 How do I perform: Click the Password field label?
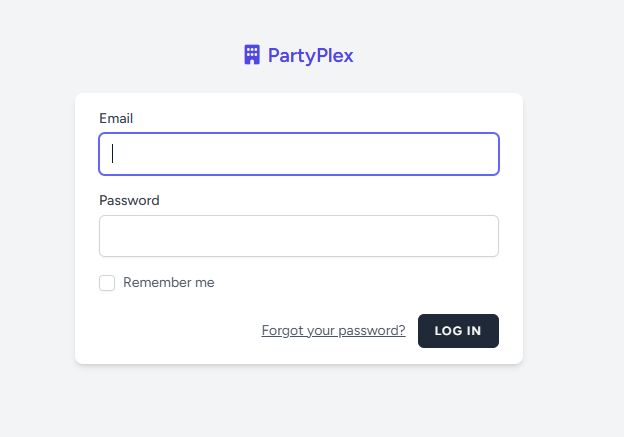129,200
